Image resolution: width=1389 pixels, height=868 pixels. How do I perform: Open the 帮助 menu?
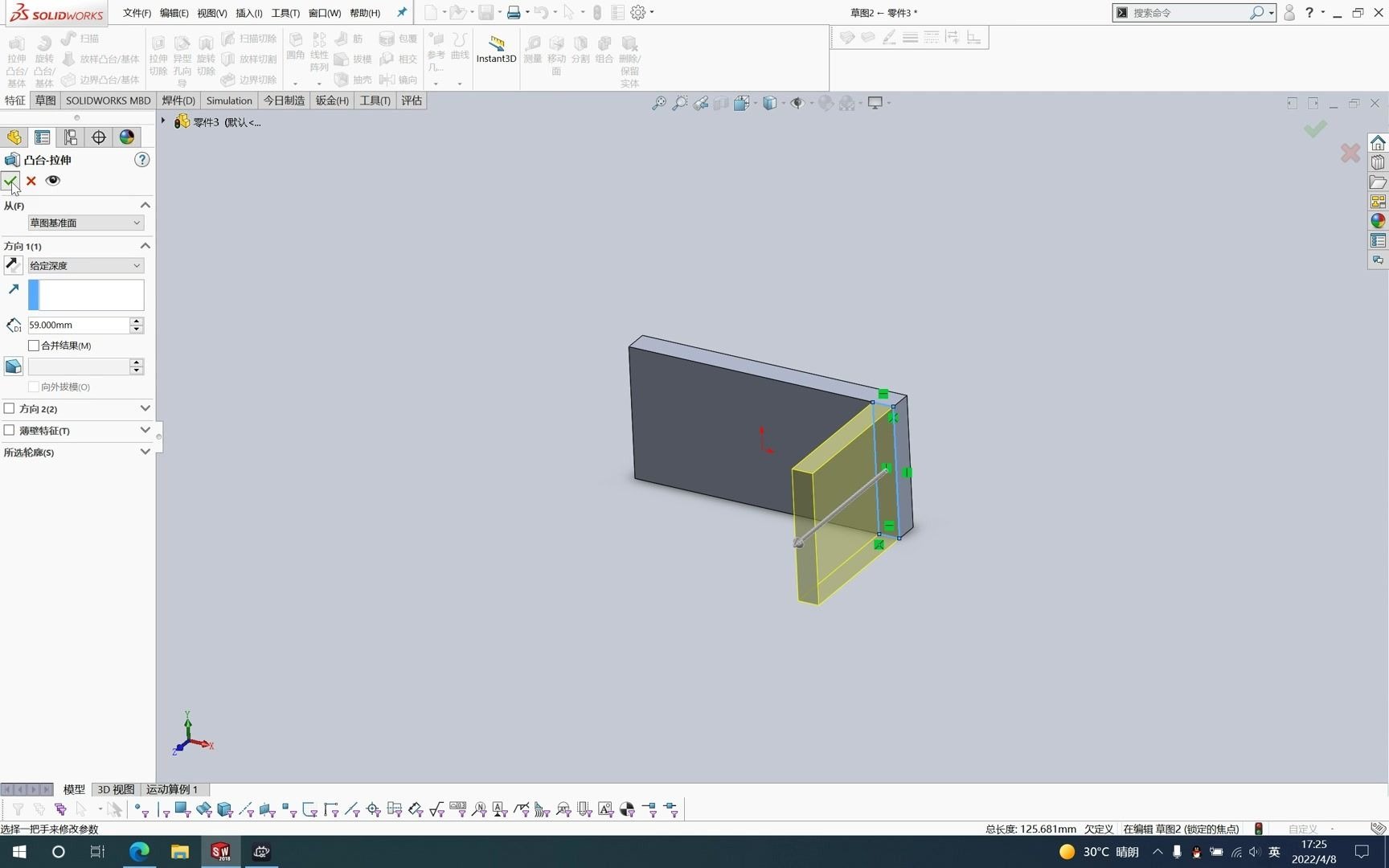pyautogui.click(x=365, y=13)
